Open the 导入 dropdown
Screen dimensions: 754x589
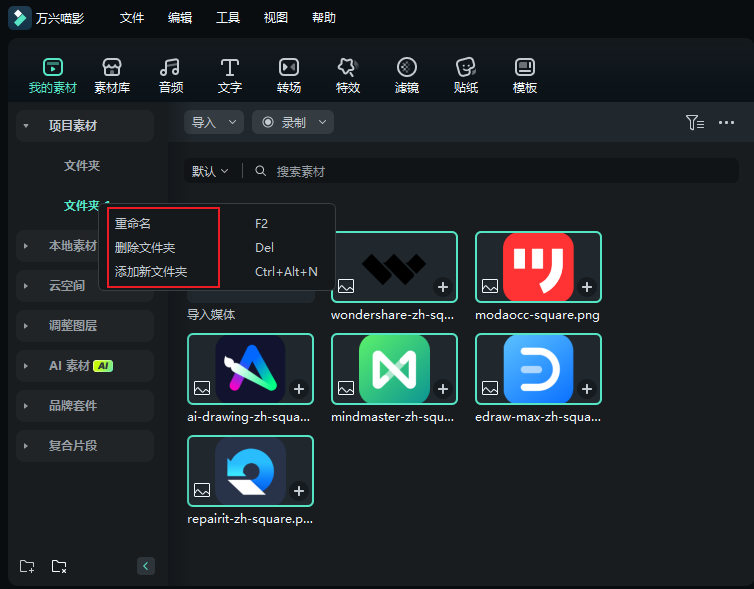tap(214, 123)
